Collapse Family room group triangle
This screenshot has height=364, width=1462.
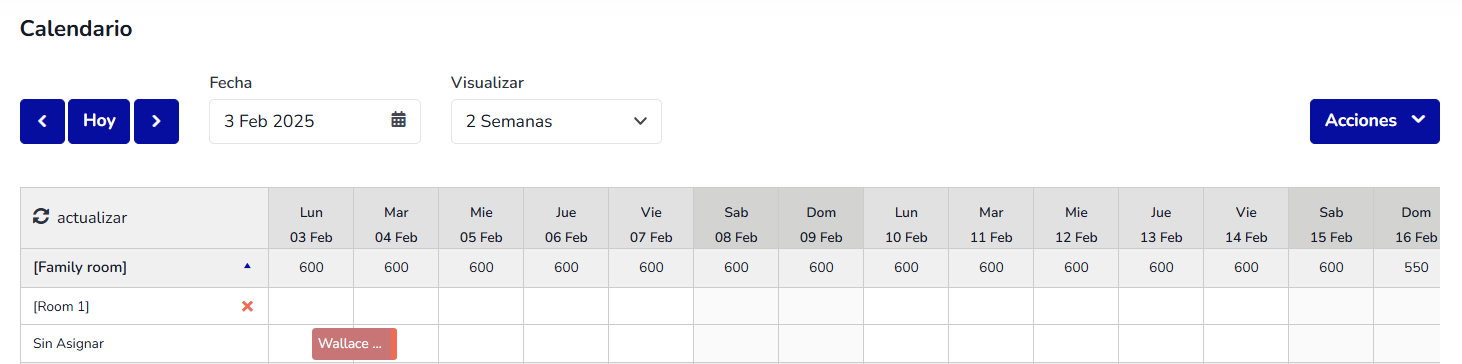pos(248,266)
